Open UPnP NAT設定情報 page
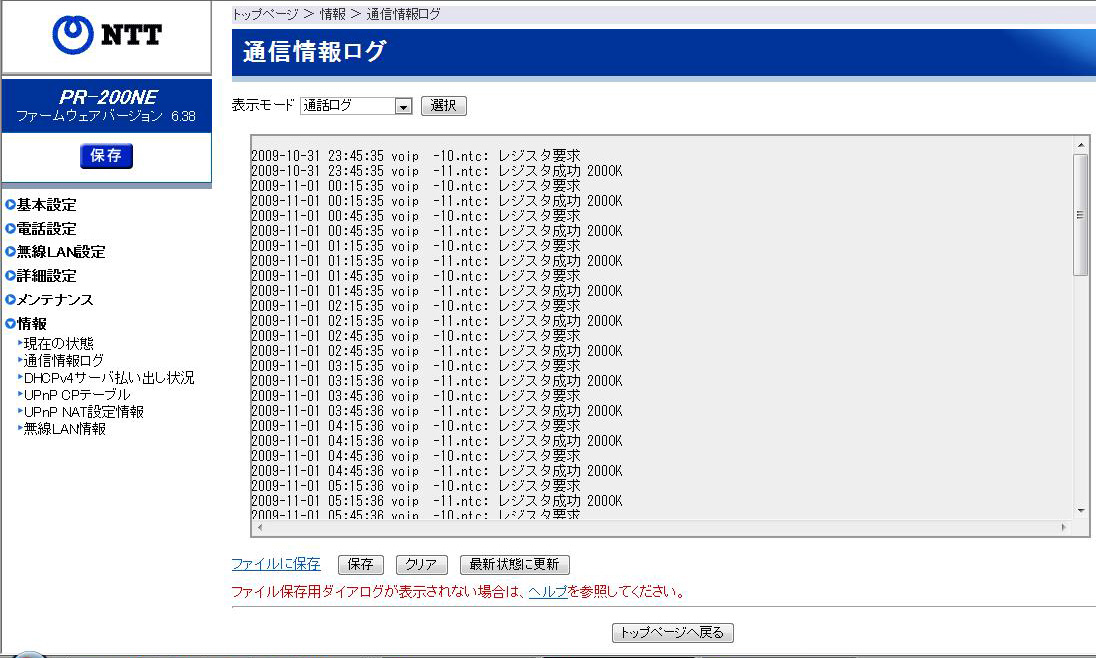Image resolution: width=1096 pixels, height=658 pixels. (x=84, y=412)
